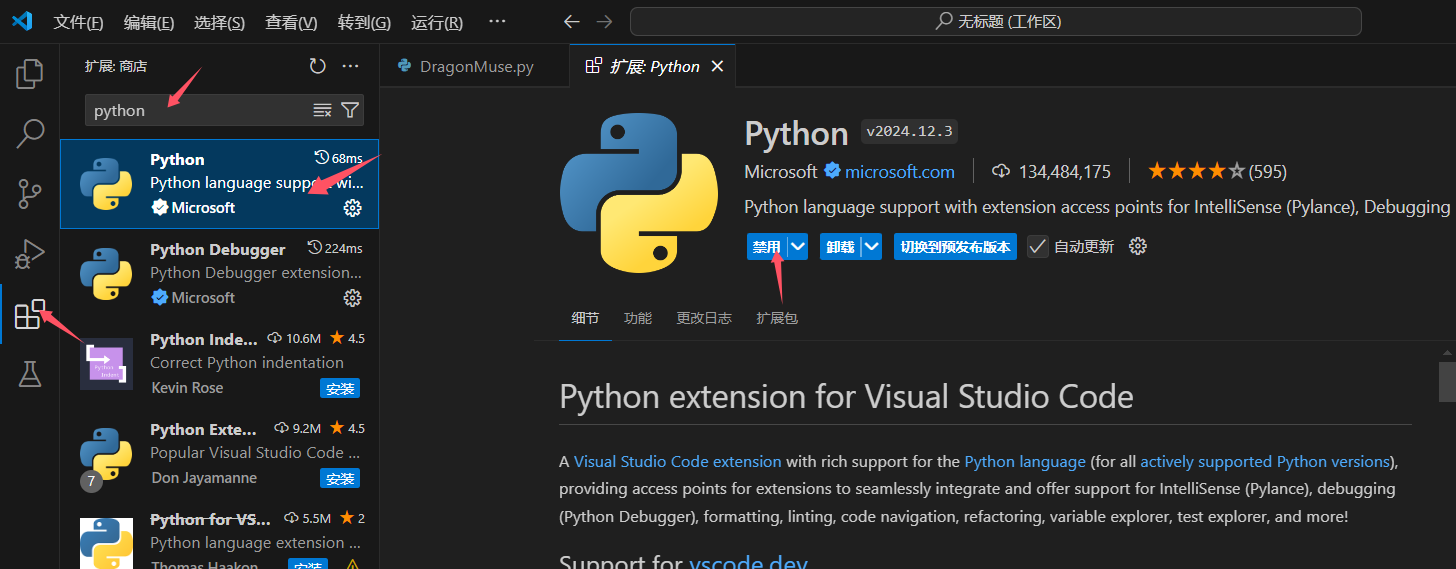Switch to the DragonMuse.py editor tab
Image resolution: width=1456 pixels, height=569 pixels.
tap(474, 66)
